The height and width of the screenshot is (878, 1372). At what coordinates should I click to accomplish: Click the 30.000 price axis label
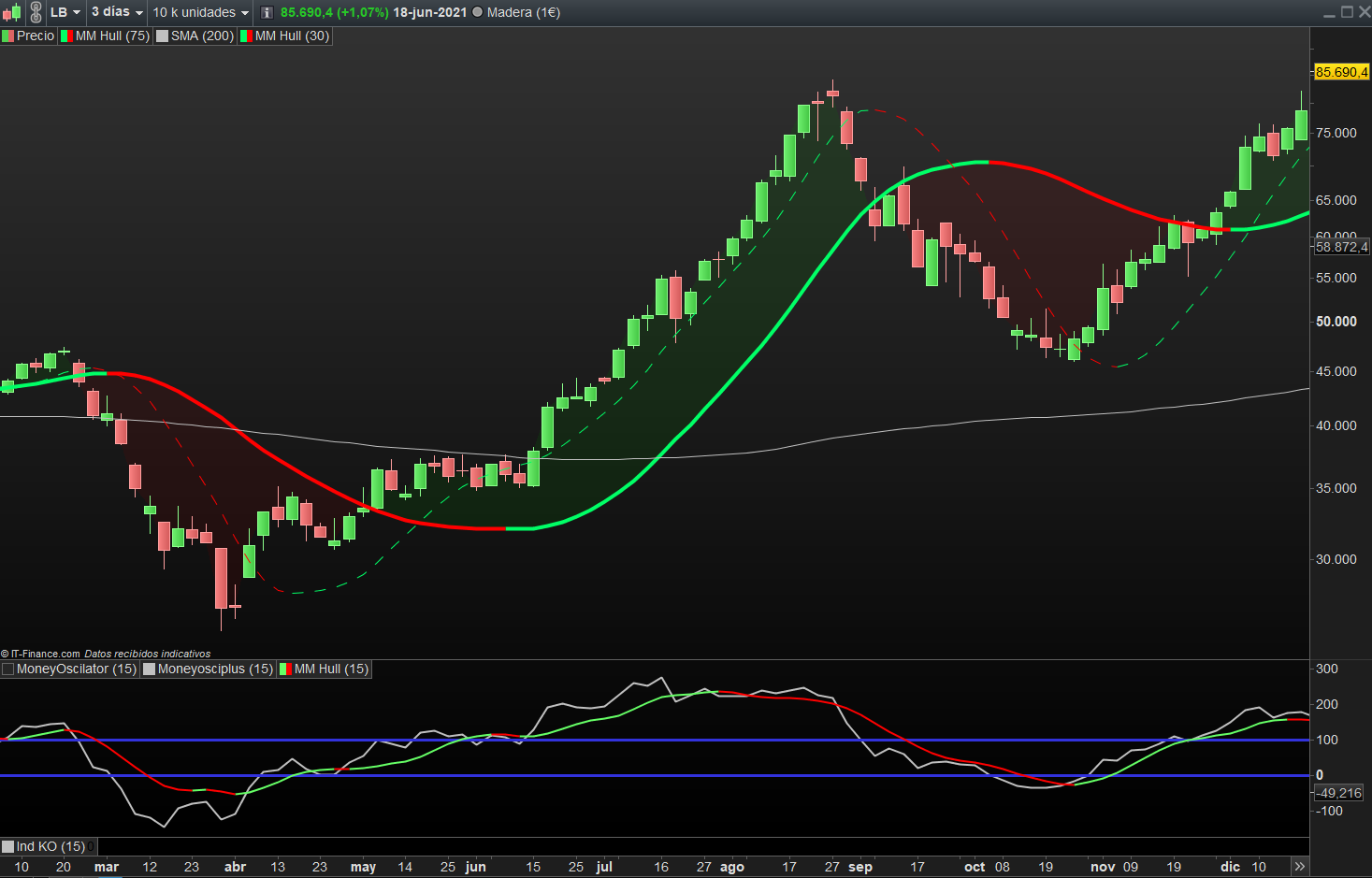coord(1336,559)
